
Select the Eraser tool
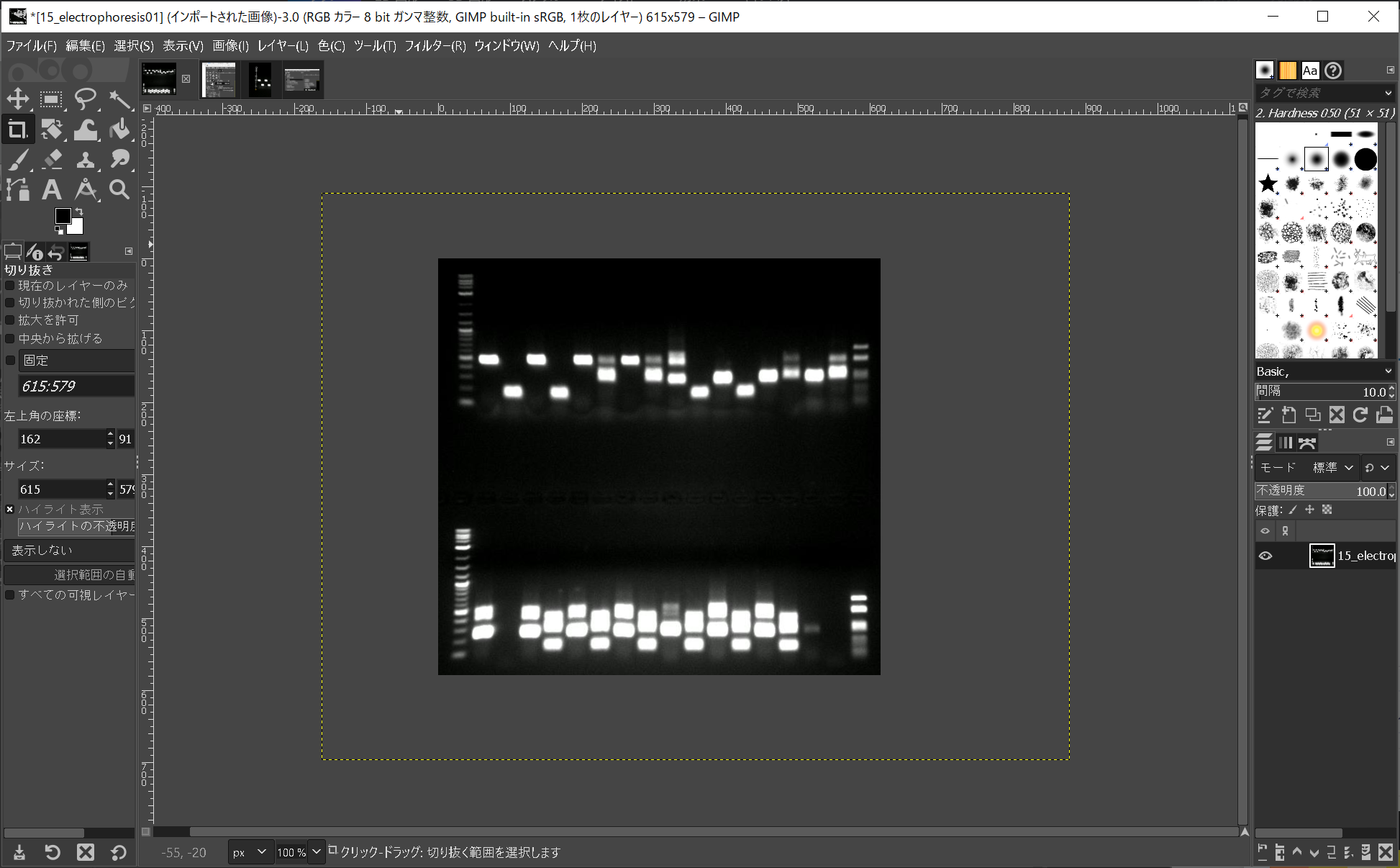pos(51,159)
